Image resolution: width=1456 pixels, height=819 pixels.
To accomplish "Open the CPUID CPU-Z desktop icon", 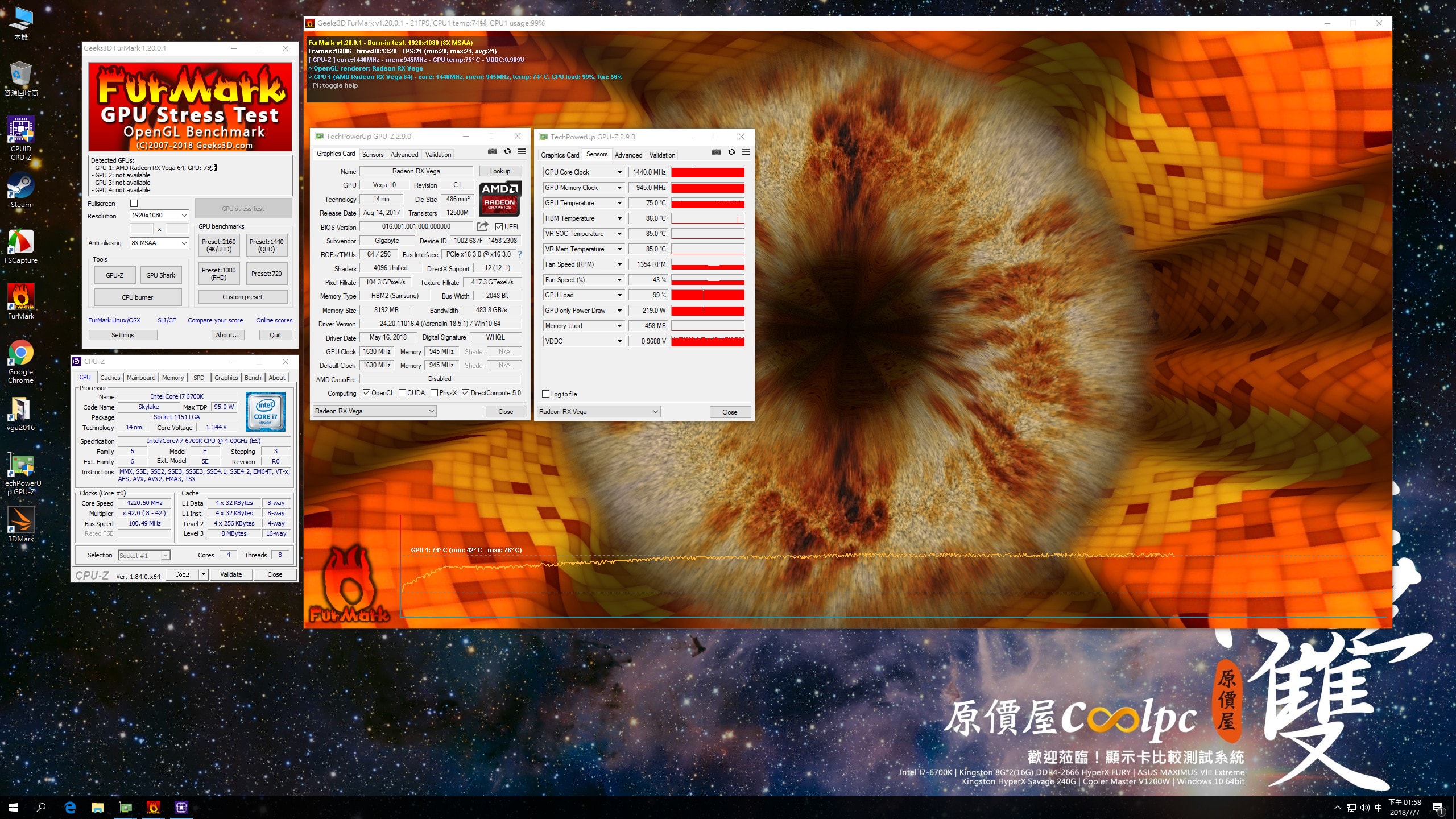I will click(x=21, y=138).
